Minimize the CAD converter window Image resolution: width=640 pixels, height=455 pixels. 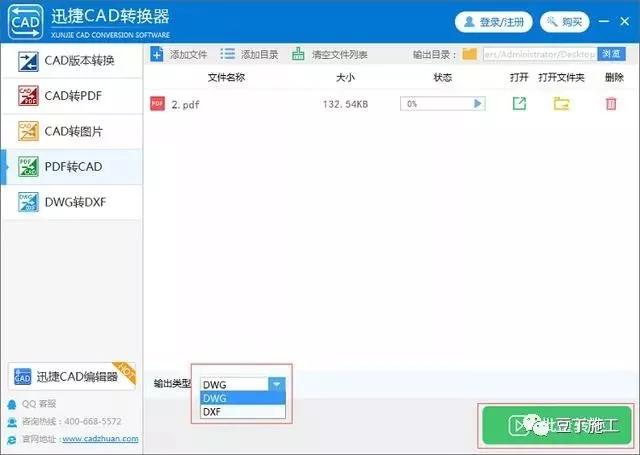click(604, 21)
